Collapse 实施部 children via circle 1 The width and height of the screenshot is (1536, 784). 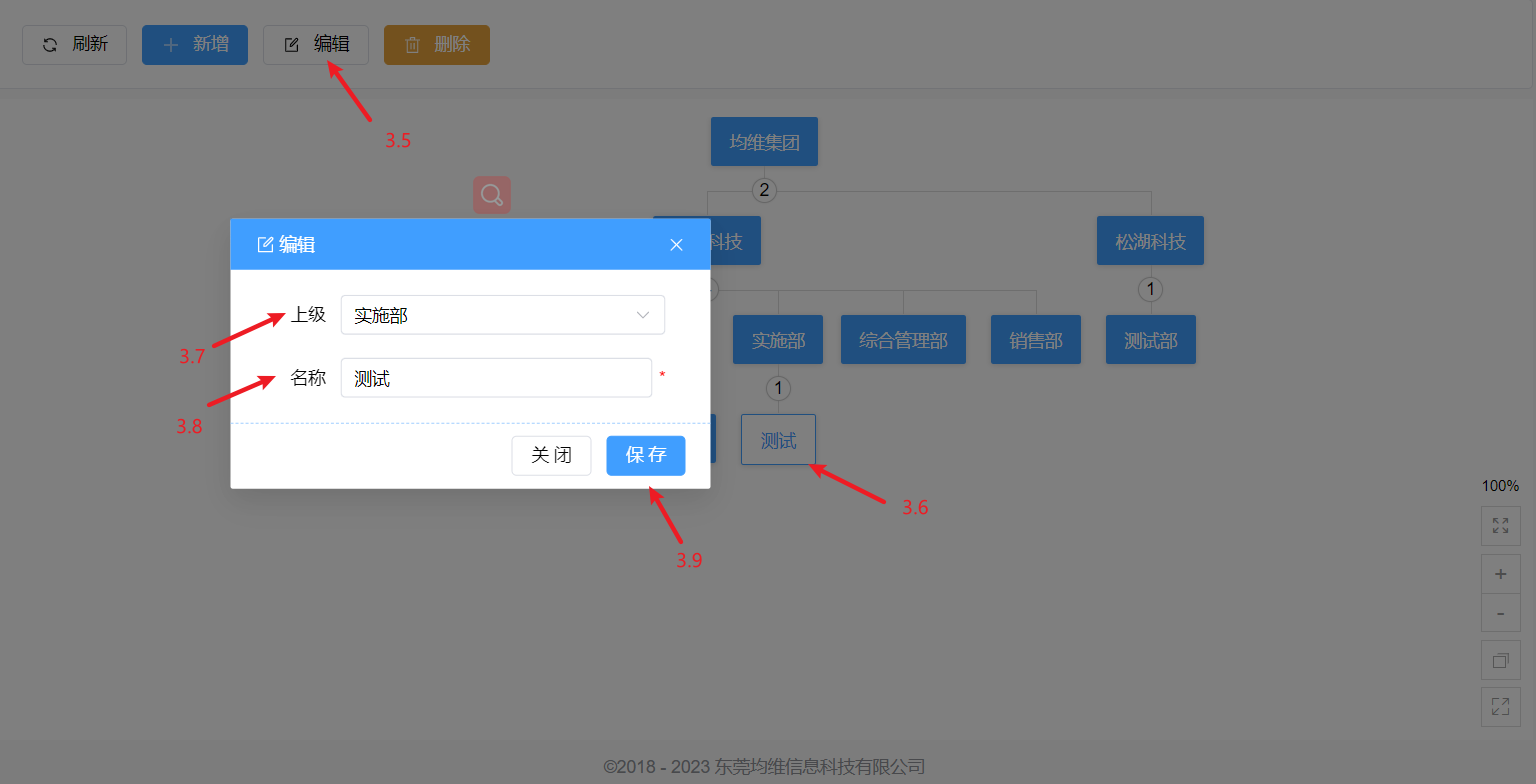tap(778, 388)
